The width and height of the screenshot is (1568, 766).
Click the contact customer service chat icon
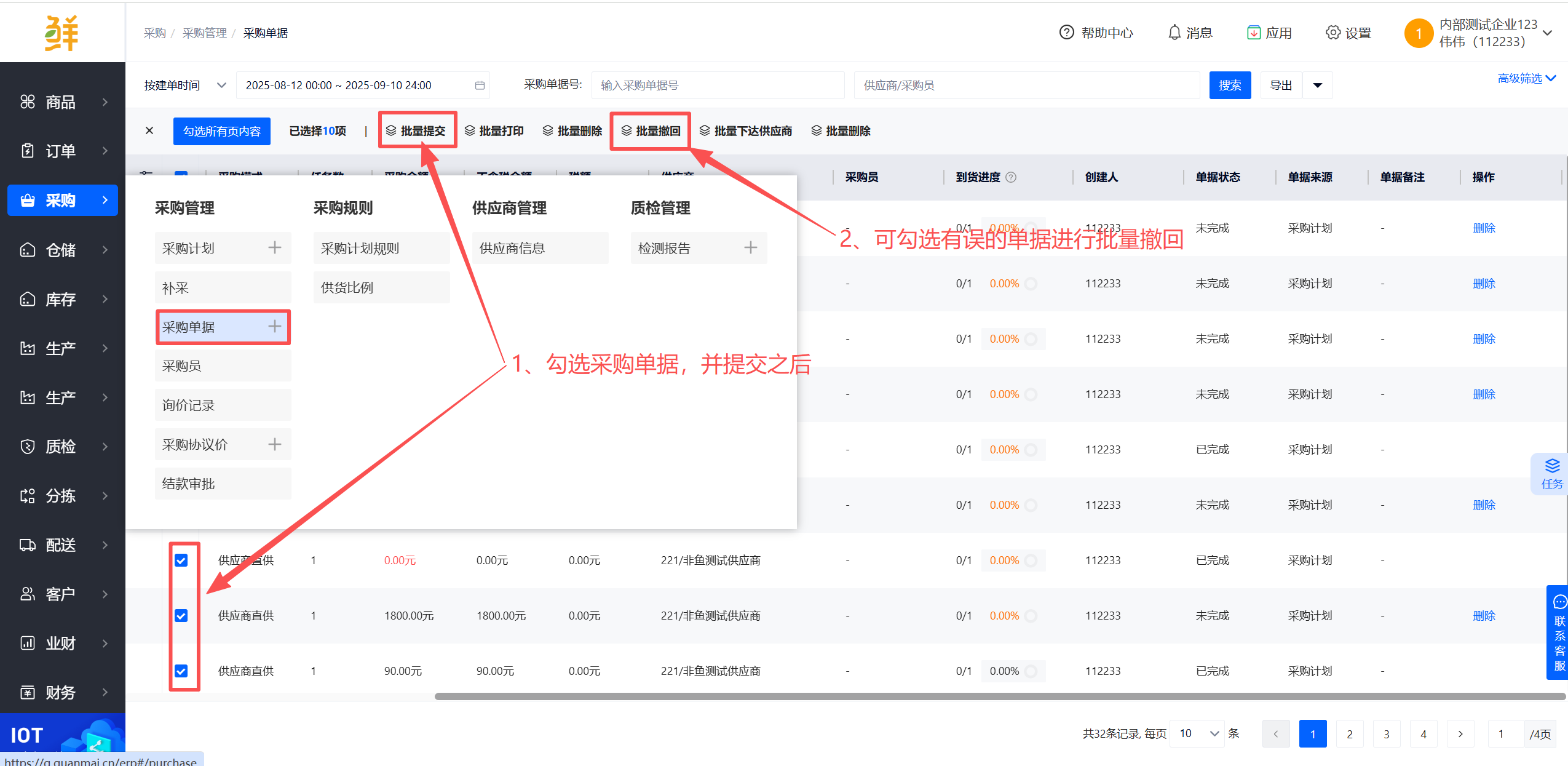coord(1559,602)
